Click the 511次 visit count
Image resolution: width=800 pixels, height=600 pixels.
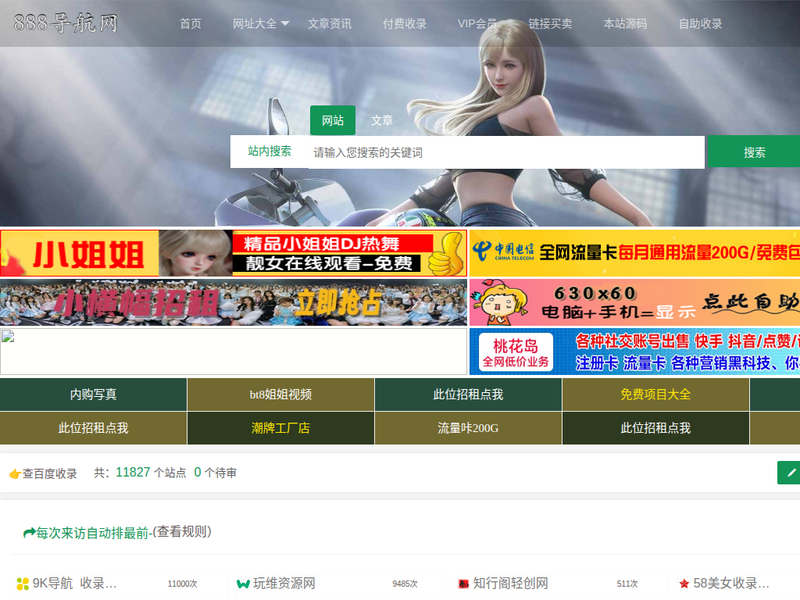pos(627,584)
